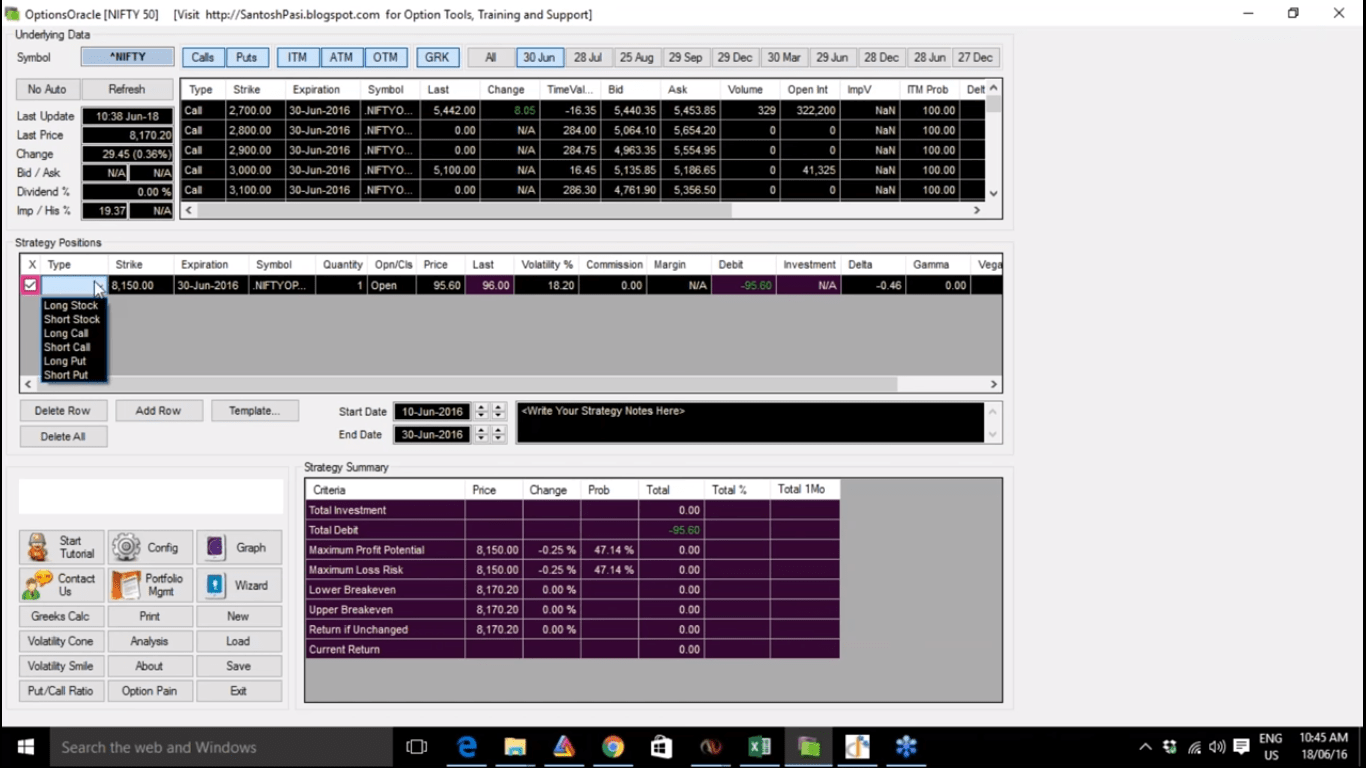Select Short Stock from type list
This screenshot has height=768, width=1366.
71,320
